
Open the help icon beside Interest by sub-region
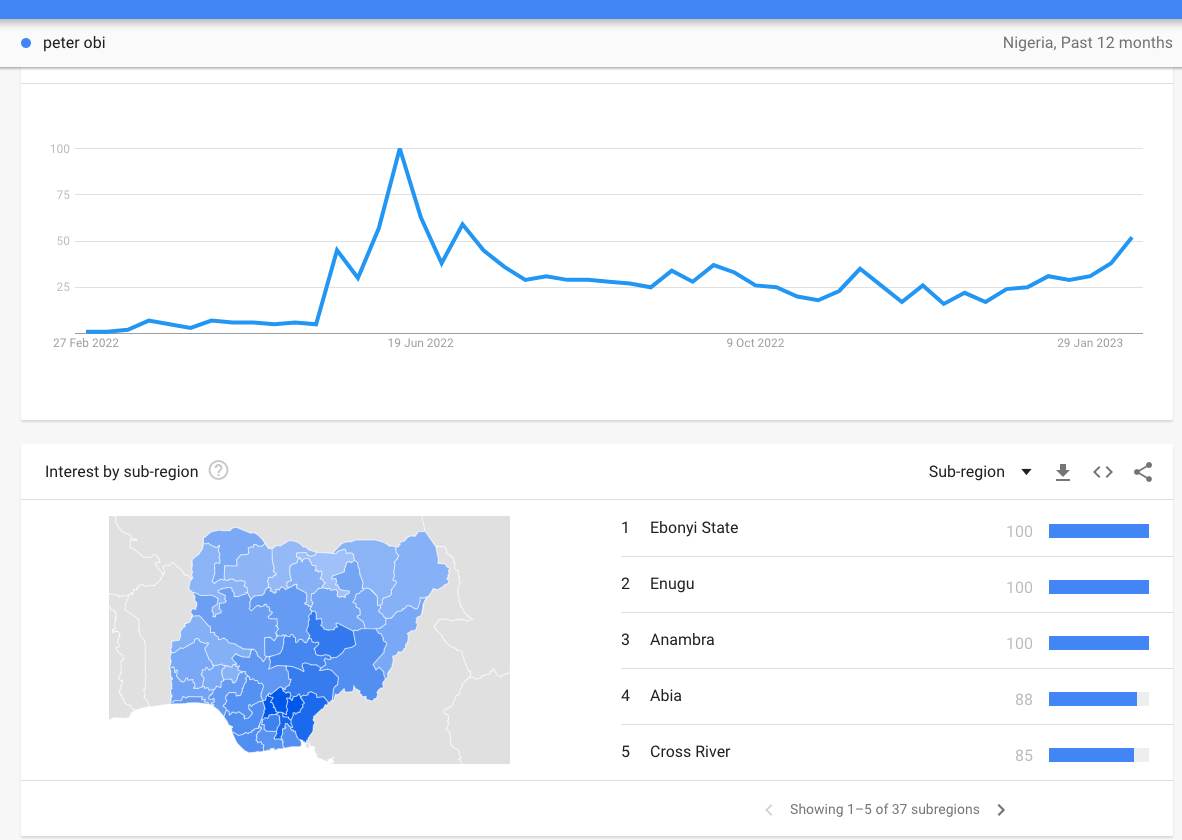(219, 471)
